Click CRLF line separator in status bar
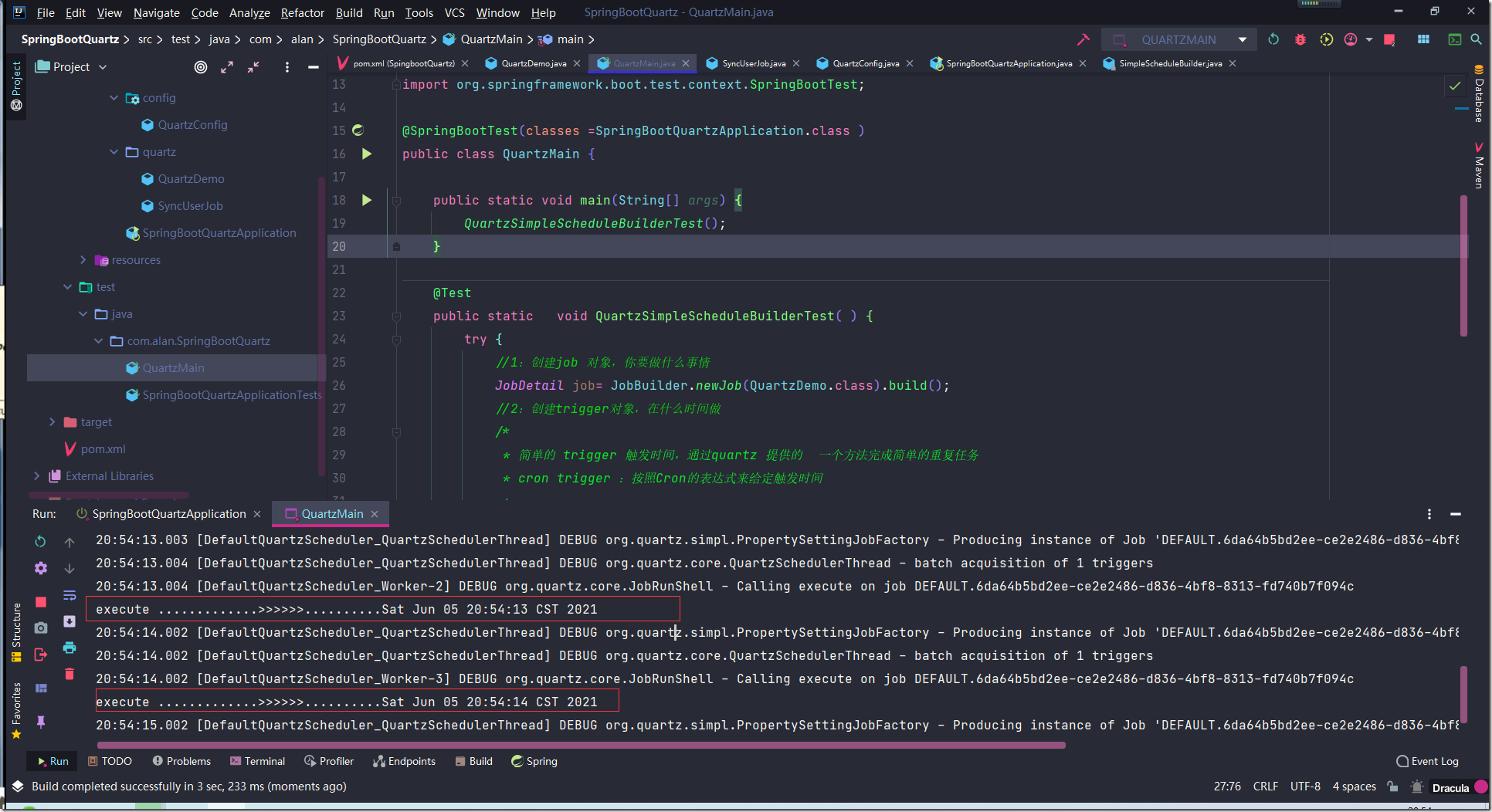This screenshot has height=812, width=1492. pos(1265,787)
